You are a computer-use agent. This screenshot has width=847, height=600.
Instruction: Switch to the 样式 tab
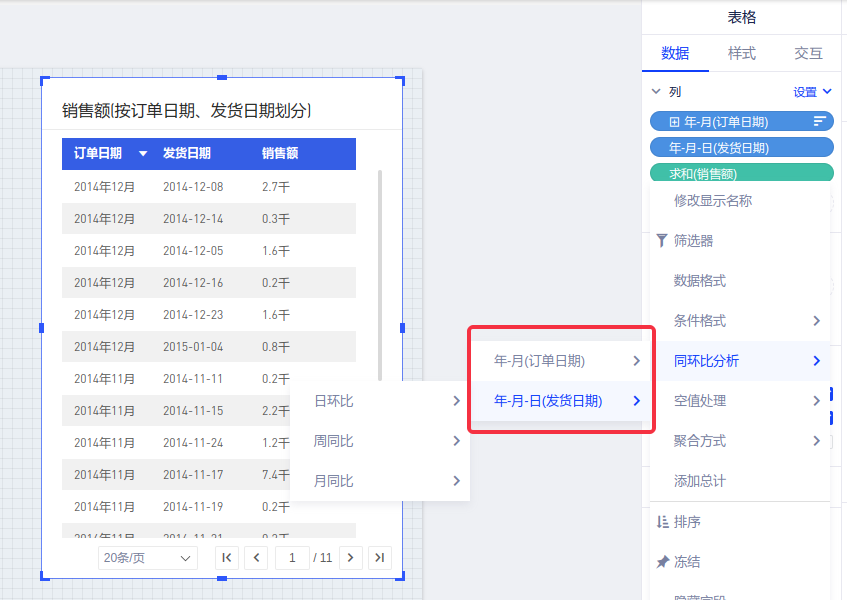pyautogui.click(x=742, y=54)
